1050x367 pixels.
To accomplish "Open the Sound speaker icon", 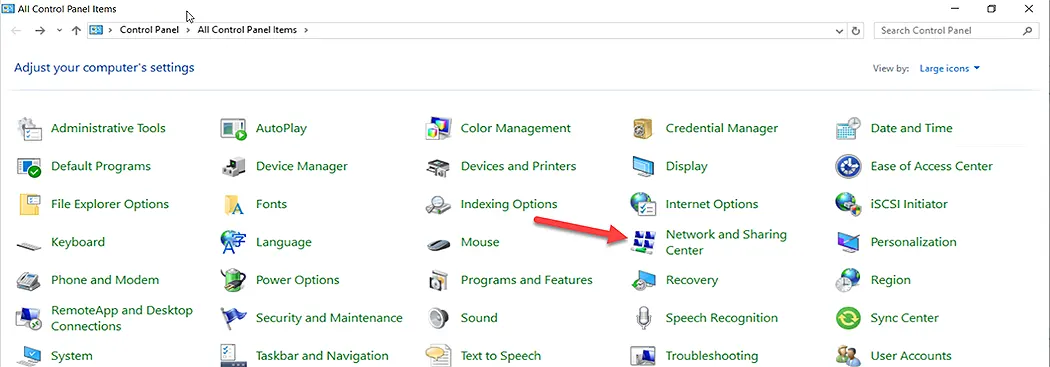I will 439,318.
